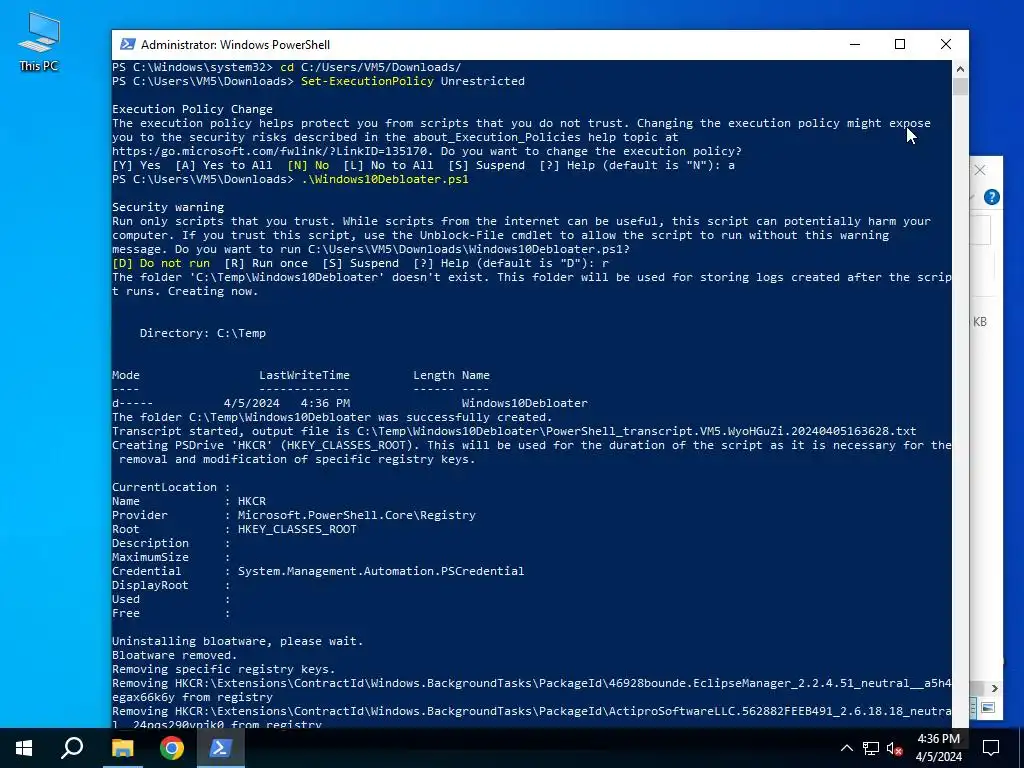The image size is (1024, 768).
Task: Click the PowerShell scrollbar up arrow
Action: pyautogui.click(x=960, y=69)
